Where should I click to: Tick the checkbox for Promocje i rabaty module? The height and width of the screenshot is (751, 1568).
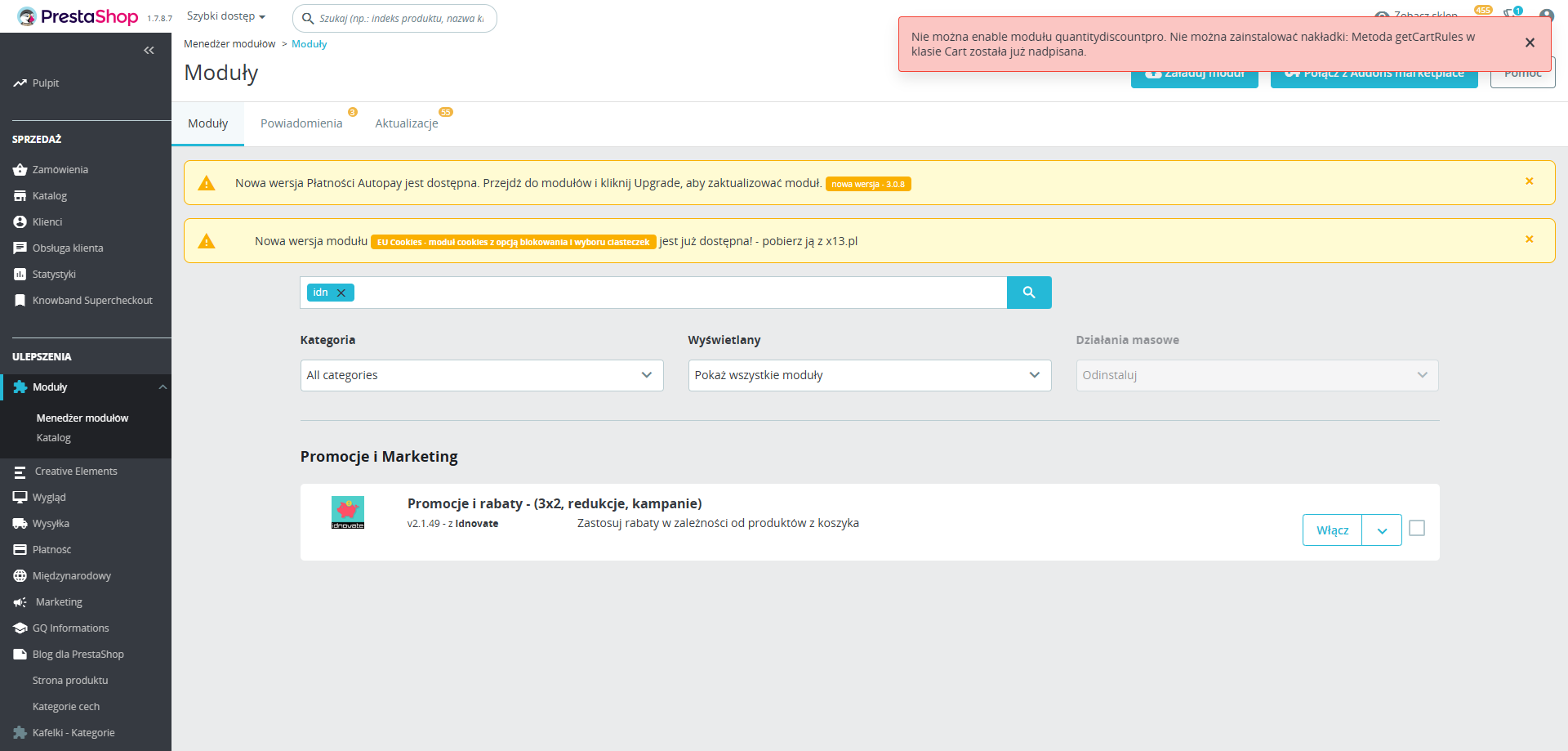pyautogui.click(x=1417, y=529)
